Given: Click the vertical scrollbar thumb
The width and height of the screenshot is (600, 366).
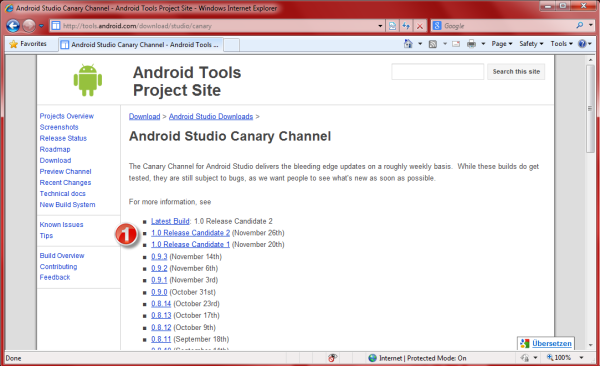Looking at the screenshot, I should (x=590, y=109).
